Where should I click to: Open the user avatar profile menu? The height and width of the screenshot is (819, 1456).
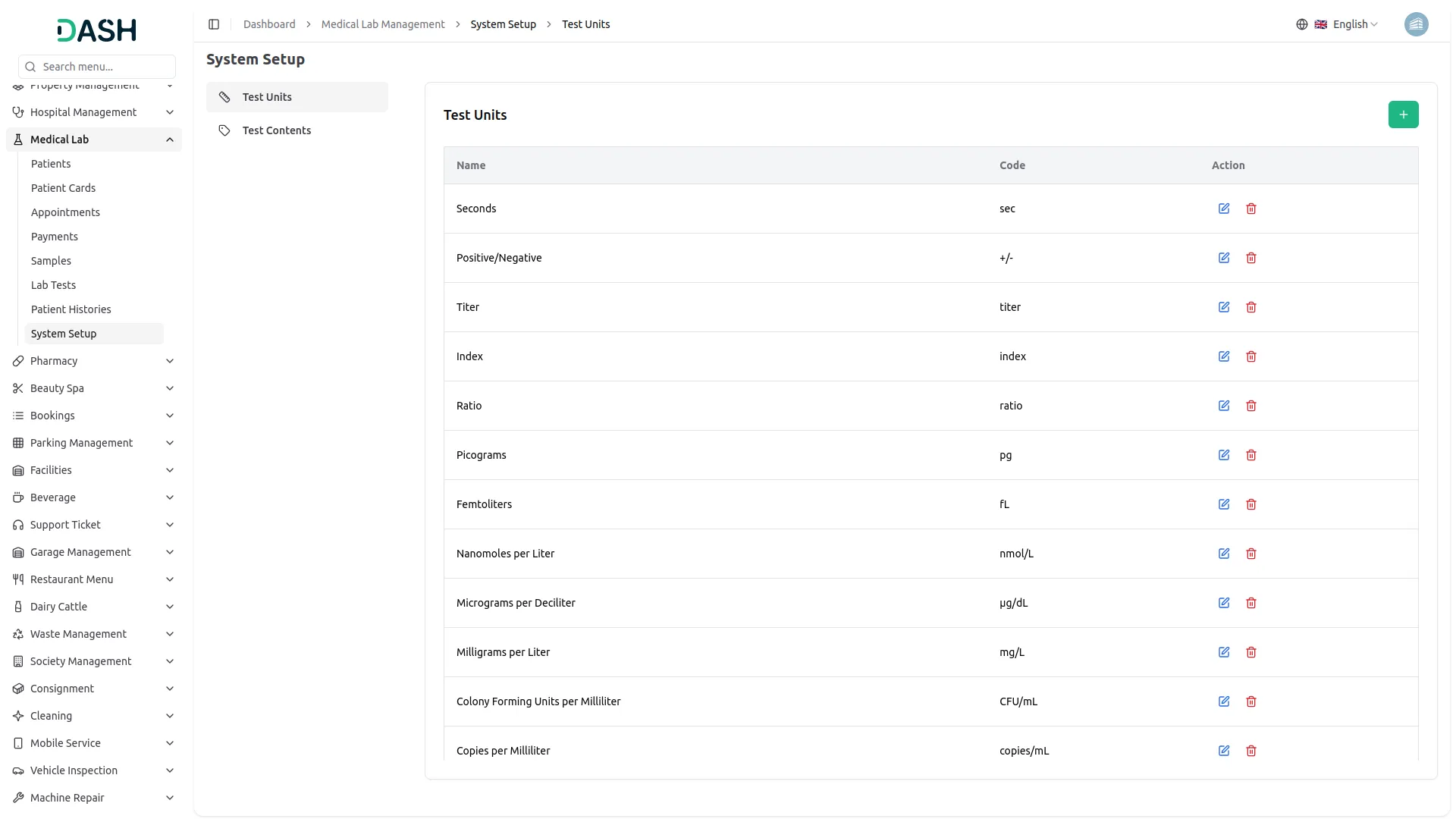pyautogui.click(x=1416, y=24)
